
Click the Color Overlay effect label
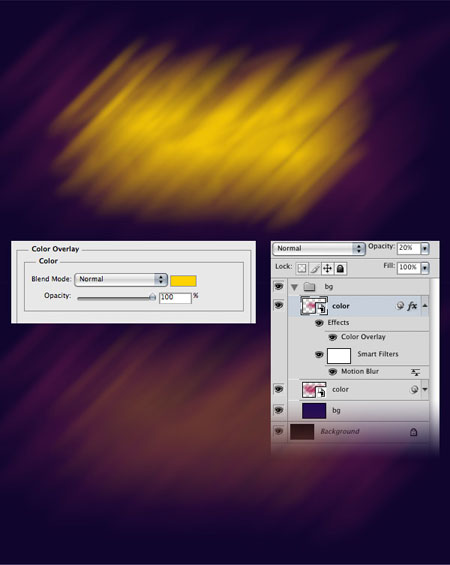pyautogui.click(x=363, y=337)
